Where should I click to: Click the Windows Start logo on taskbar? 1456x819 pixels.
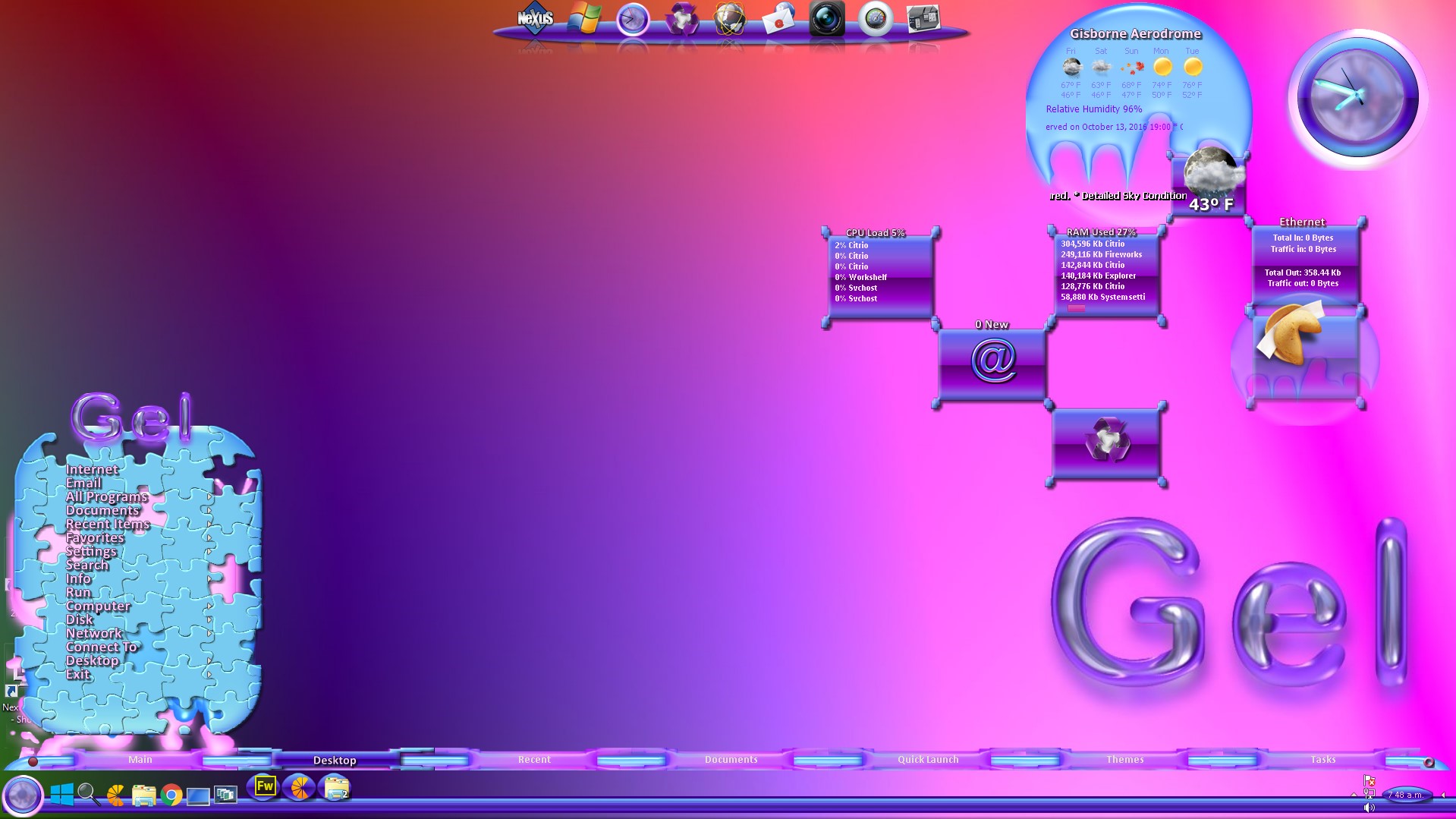[x=61, y=795]
